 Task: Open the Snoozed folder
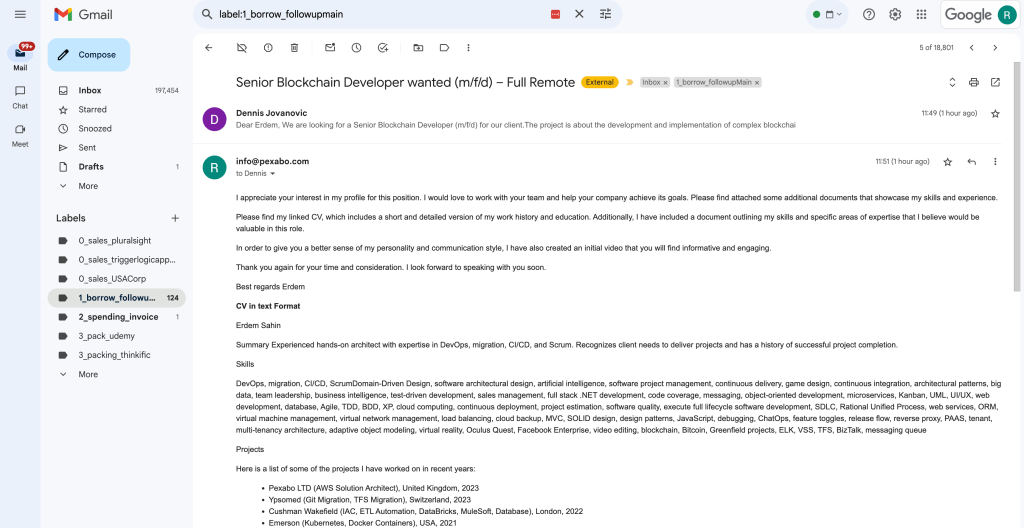pyautogui.click(x=116, y=129)
